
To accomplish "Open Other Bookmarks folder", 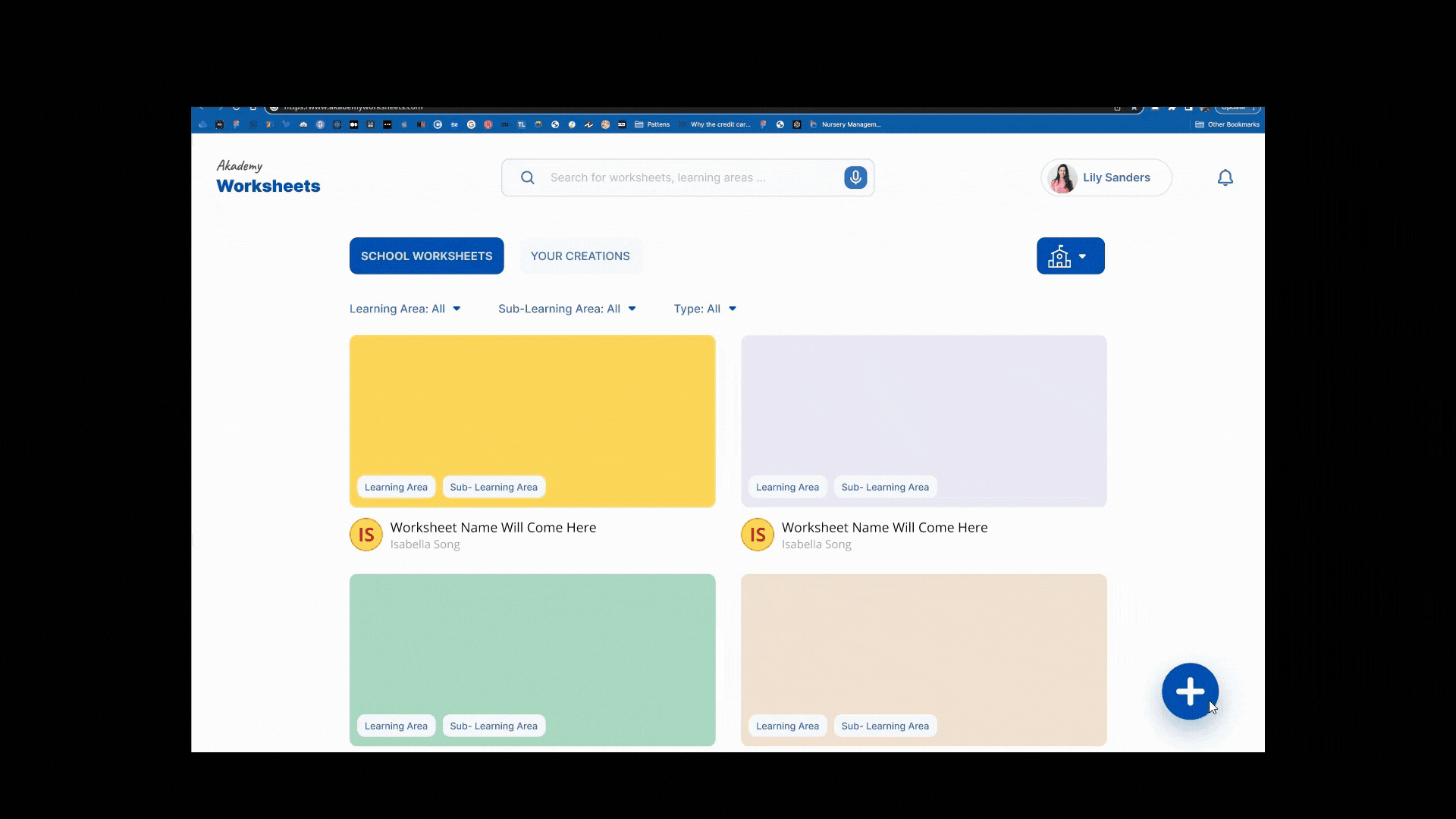I will click(x=1227, y=124).
